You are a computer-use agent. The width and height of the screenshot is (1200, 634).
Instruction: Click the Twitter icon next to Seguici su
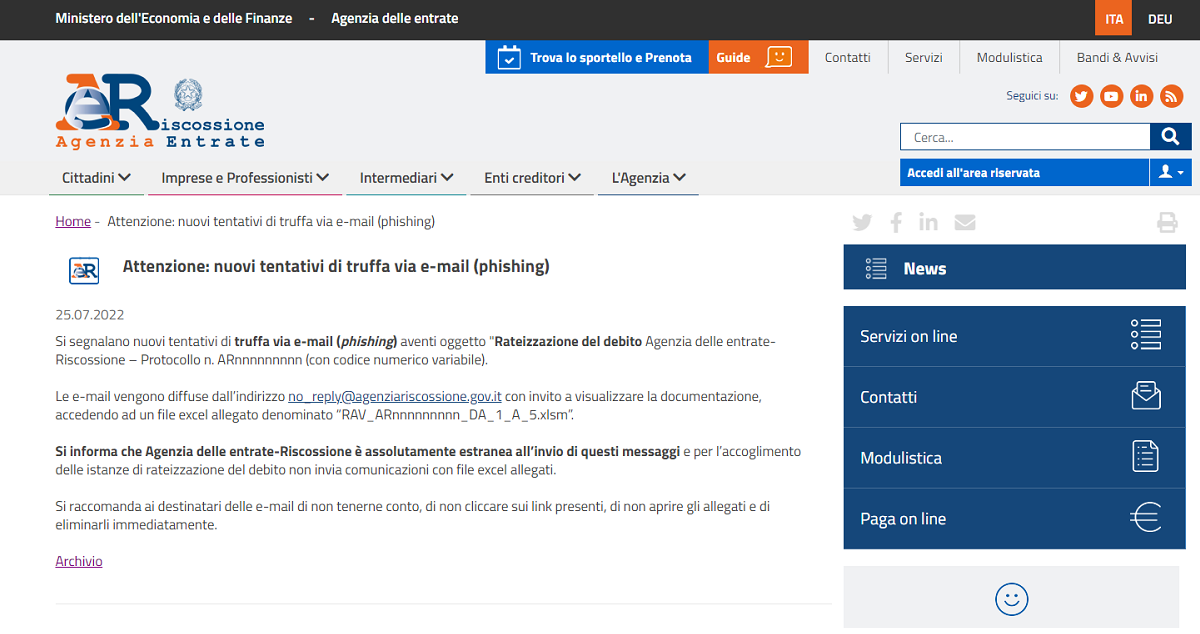(x=1081, y=96)
